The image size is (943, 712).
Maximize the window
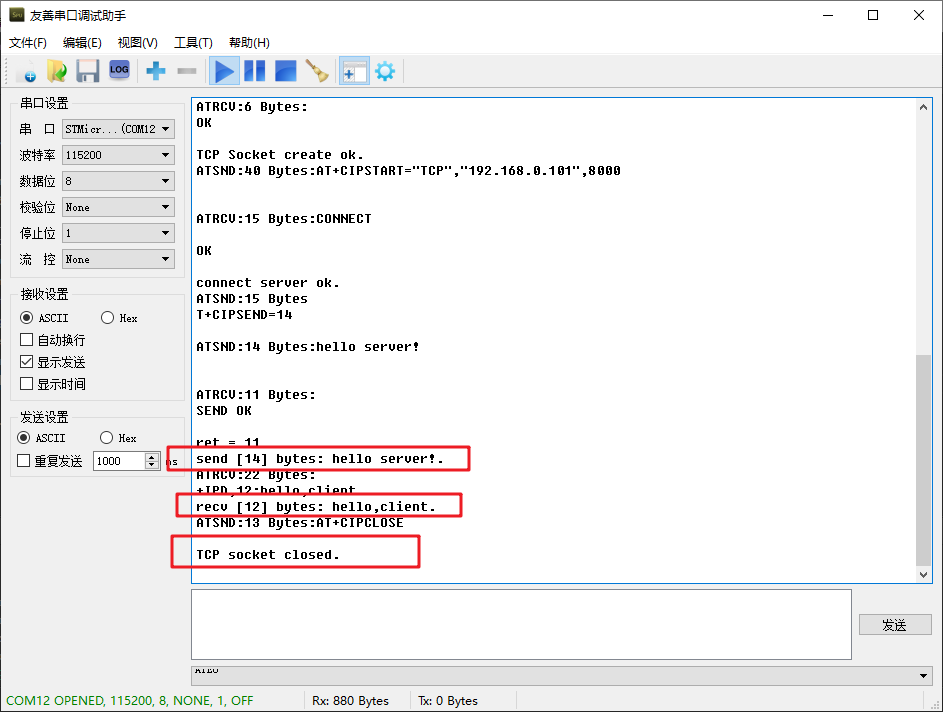[873, 15]
